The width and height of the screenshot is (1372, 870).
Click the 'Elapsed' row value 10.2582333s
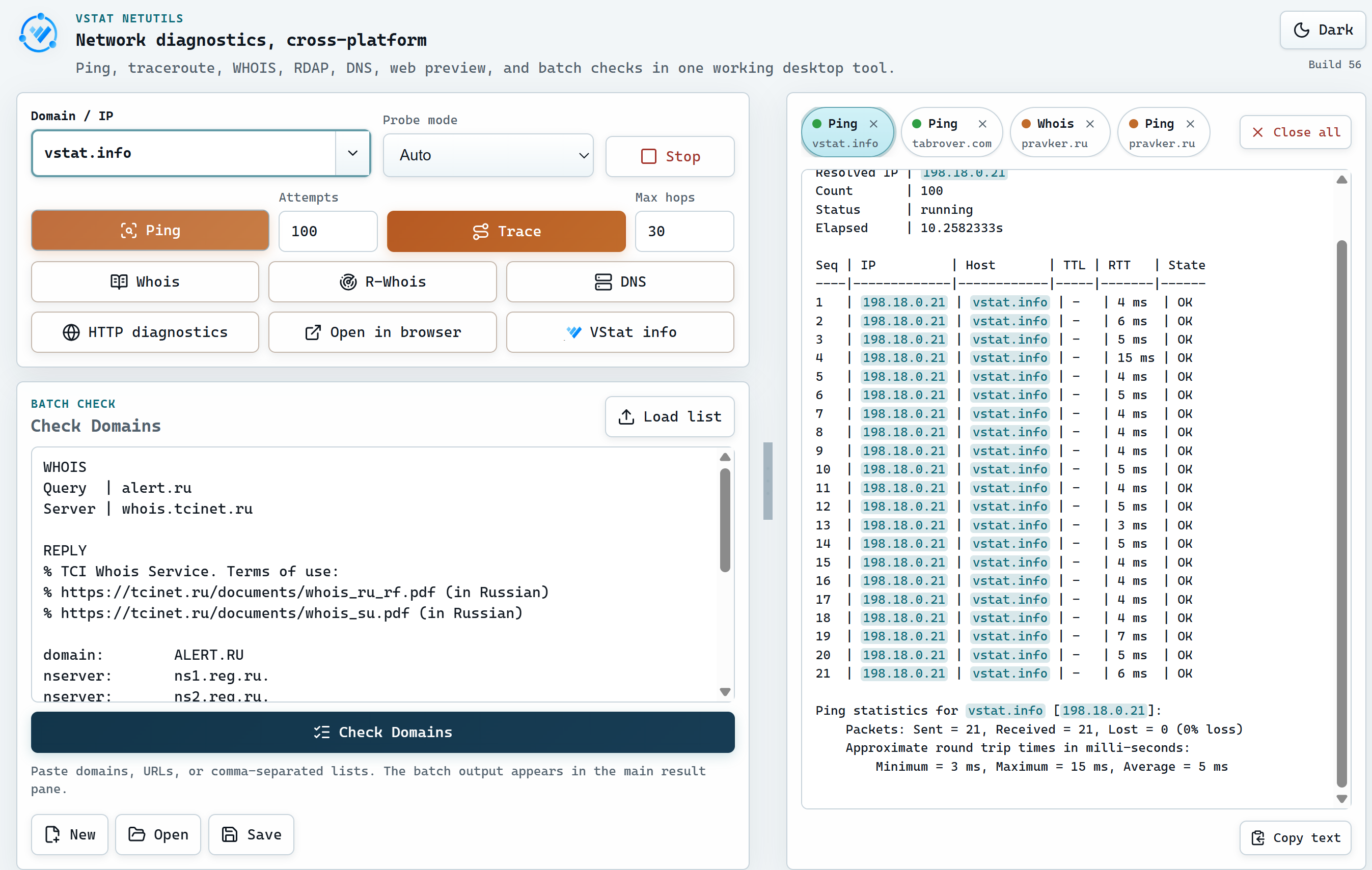(x=961, y=229)
